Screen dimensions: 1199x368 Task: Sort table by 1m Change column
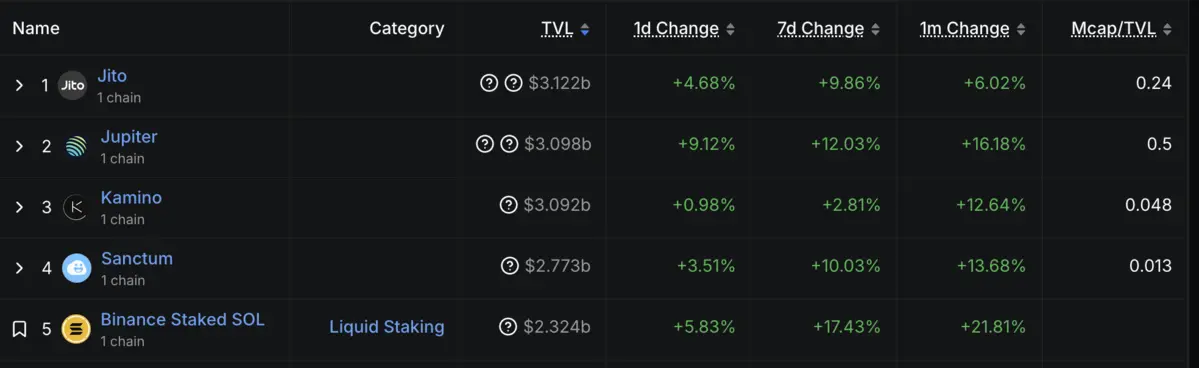pyautogui.click(x=973, y=29)
